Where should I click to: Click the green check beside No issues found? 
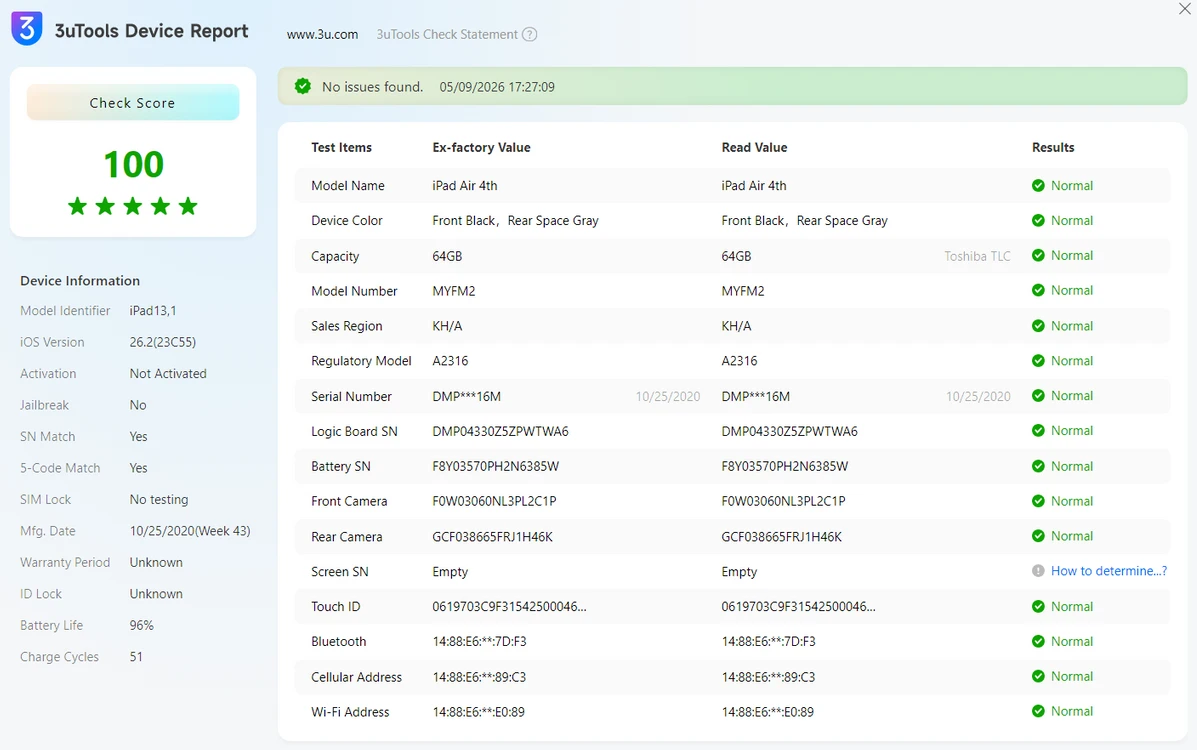coord(303,86)
